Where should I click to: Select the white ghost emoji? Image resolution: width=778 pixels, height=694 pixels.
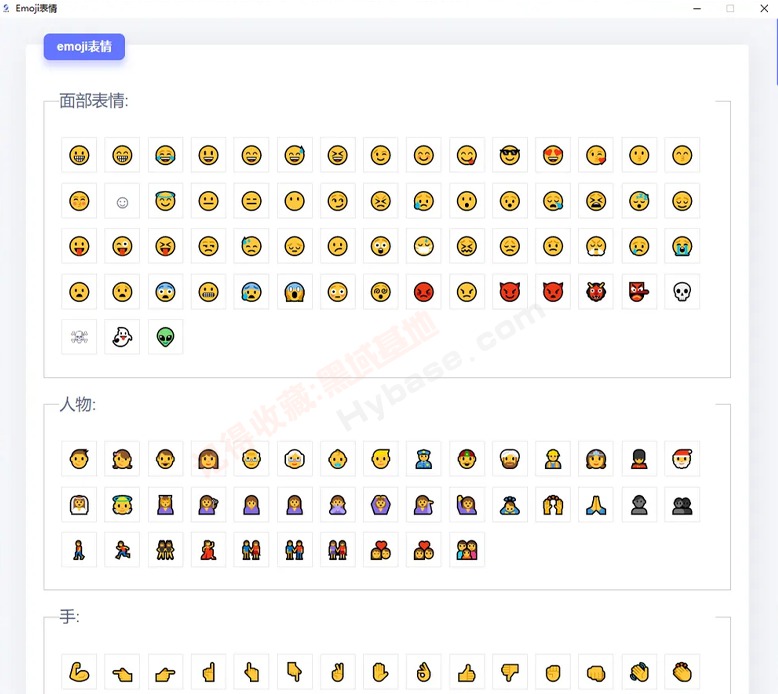122,337
